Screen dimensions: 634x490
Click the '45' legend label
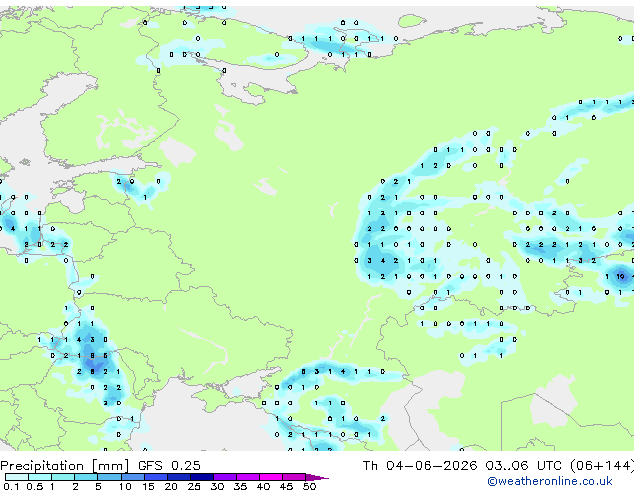tap(286, 486)
